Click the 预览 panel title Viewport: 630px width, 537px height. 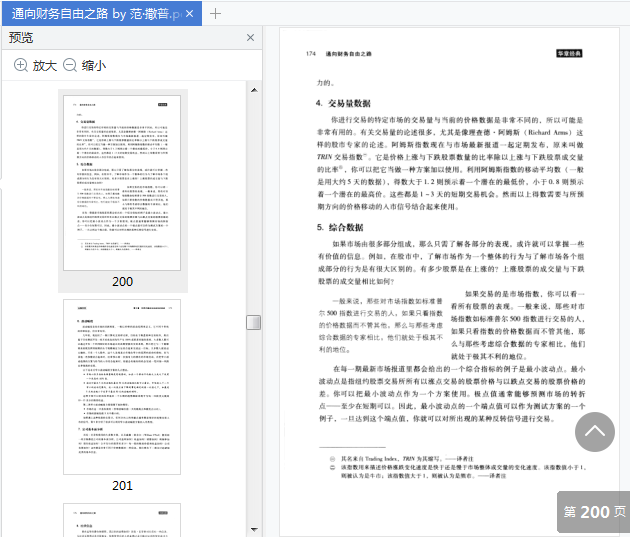pyautogui.click(x=21, y=38)
